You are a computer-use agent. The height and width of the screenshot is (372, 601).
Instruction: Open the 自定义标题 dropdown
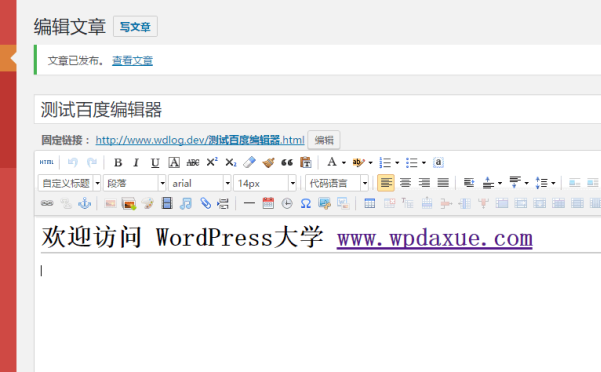69,183
